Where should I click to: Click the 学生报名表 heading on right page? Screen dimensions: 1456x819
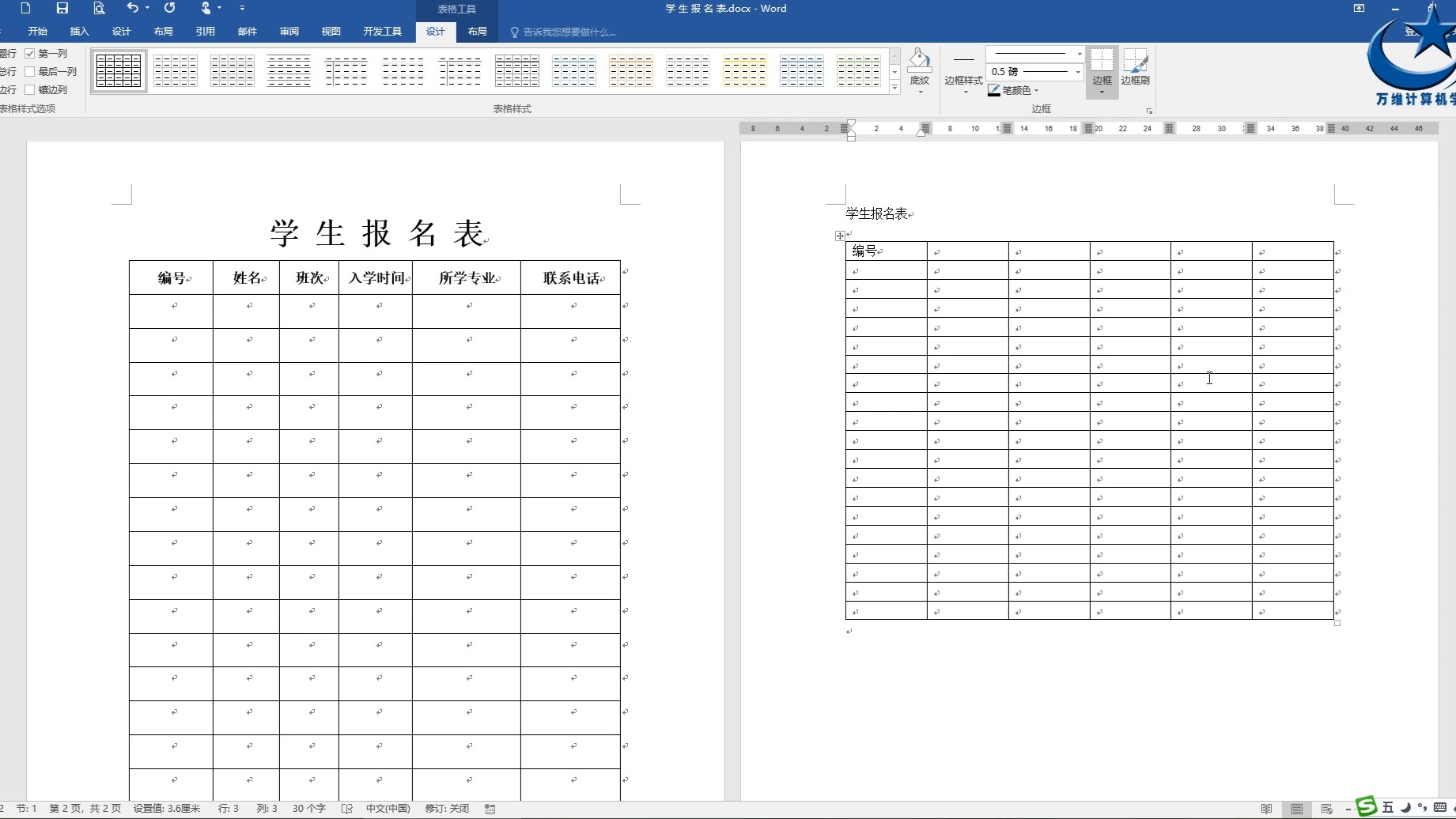pos(876,213)
